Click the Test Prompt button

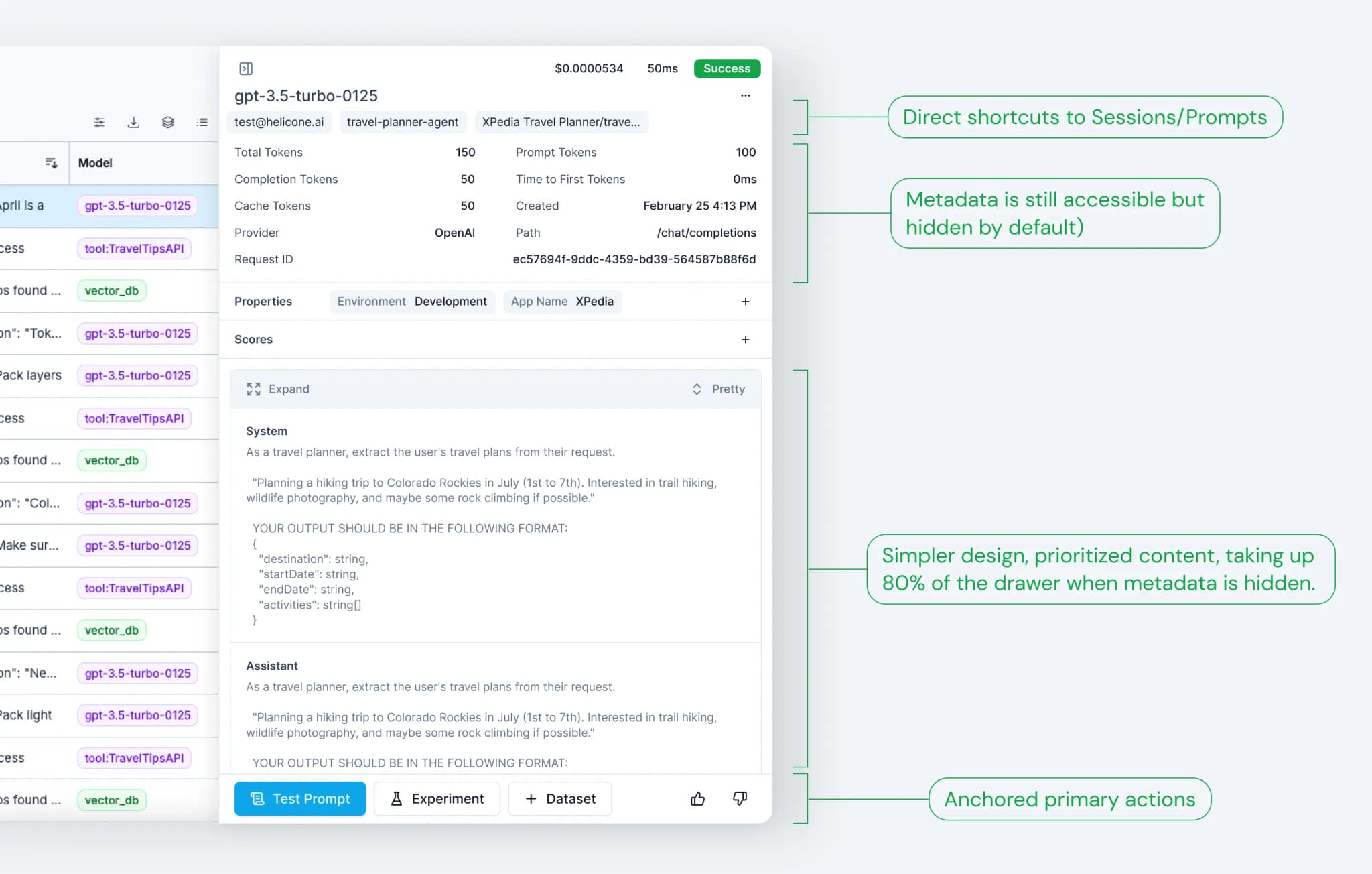pos(300,798)
